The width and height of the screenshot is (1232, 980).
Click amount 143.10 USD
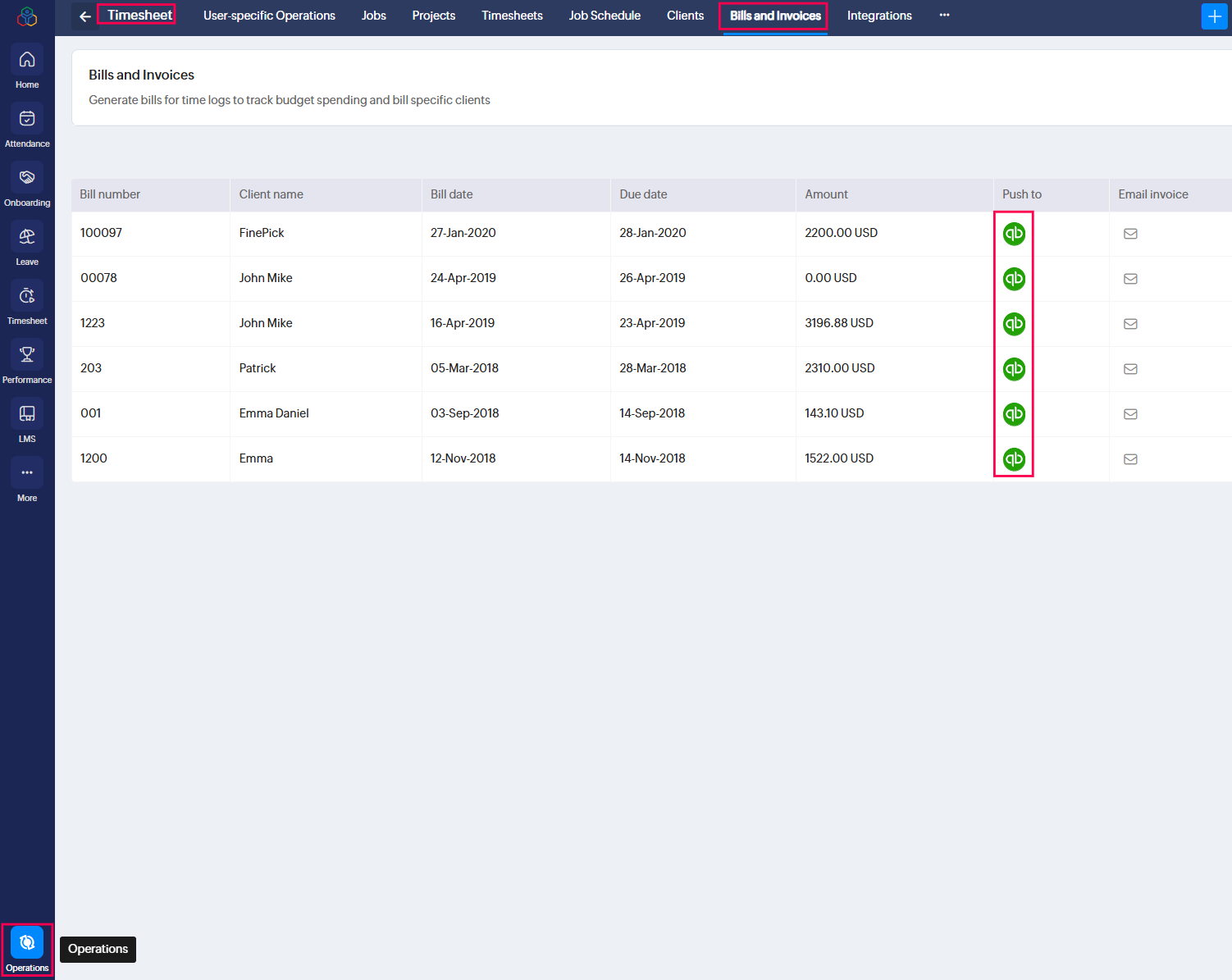tap(834, 413)
